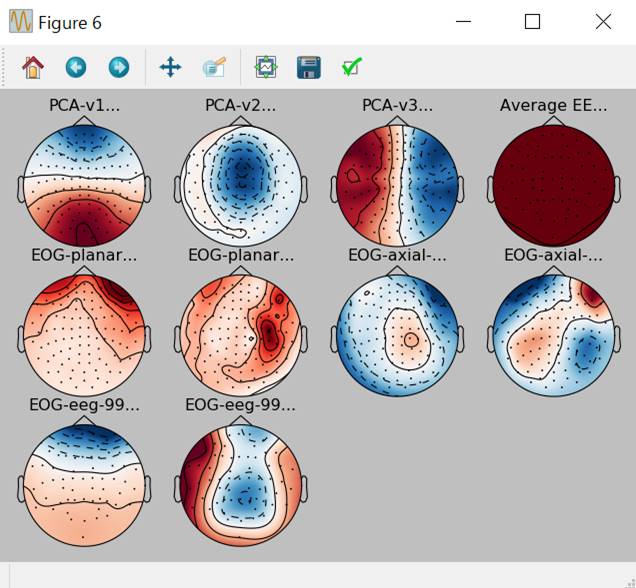
Task: Activate the Pan axes tool
Action: (x=170, y=68)
